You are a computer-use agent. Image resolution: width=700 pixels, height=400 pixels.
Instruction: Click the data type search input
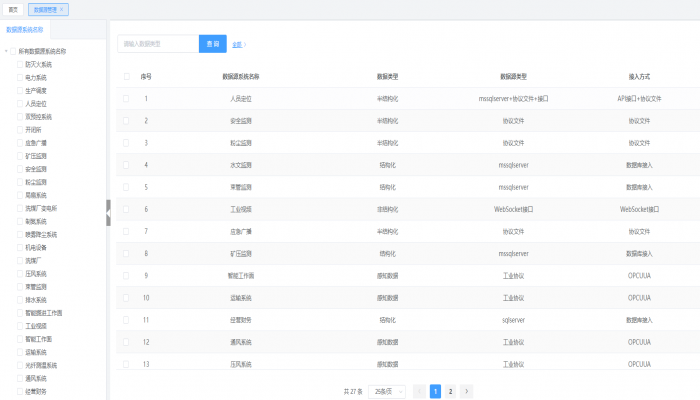click(x=157, y=44)
